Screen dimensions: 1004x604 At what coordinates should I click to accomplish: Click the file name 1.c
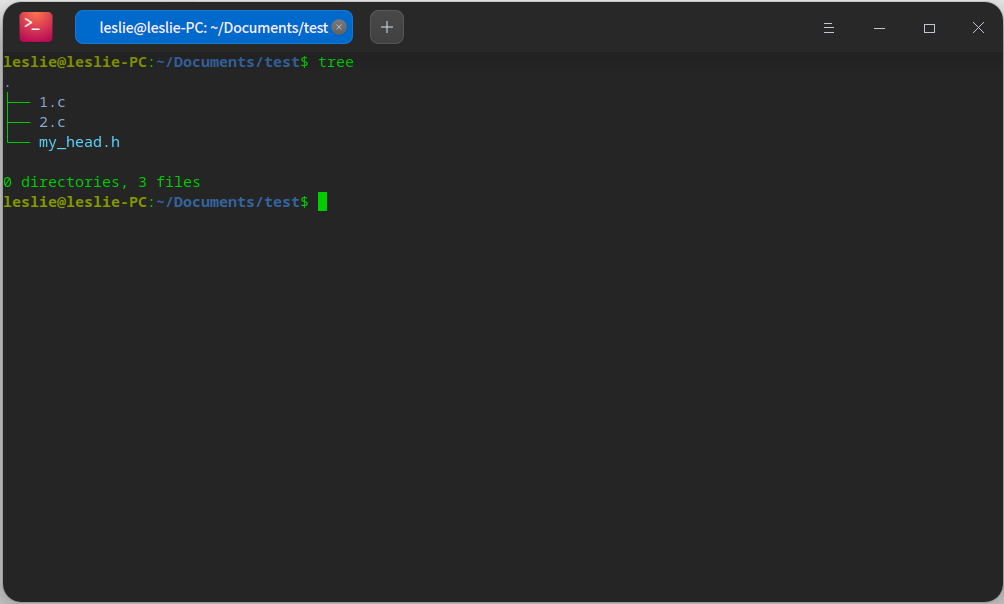pos(52,102)
